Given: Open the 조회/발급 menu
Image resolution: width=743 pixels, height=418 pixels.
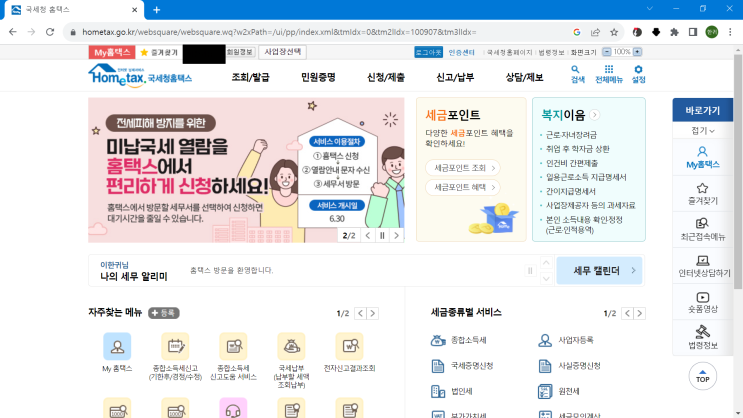Looking at the screenshot, I should [250, 77].
